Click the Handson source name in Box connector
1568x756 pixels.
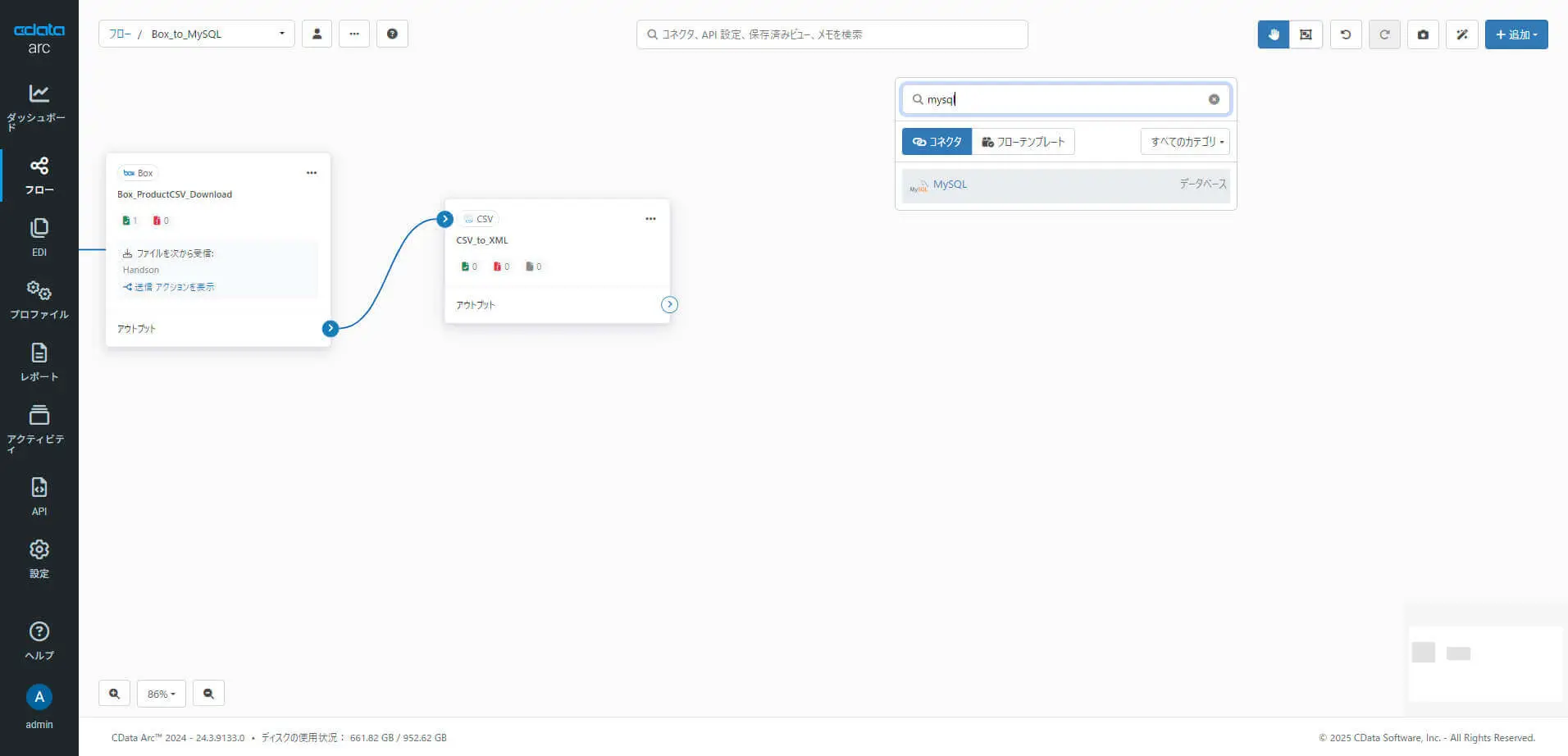click(141, 270)
